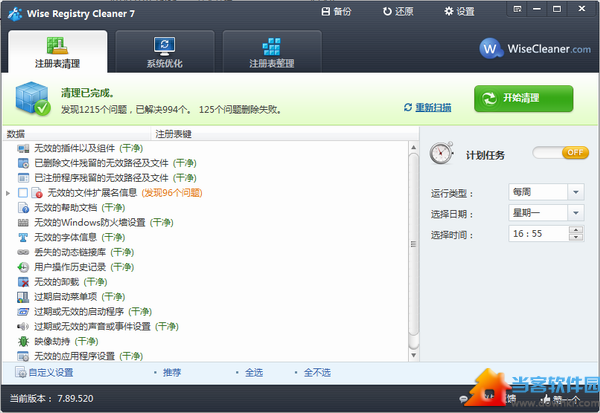Click the 已删除文件残留的无效路径及文件 icon
This screenshot has height=413, width=600.
point(23,163)
